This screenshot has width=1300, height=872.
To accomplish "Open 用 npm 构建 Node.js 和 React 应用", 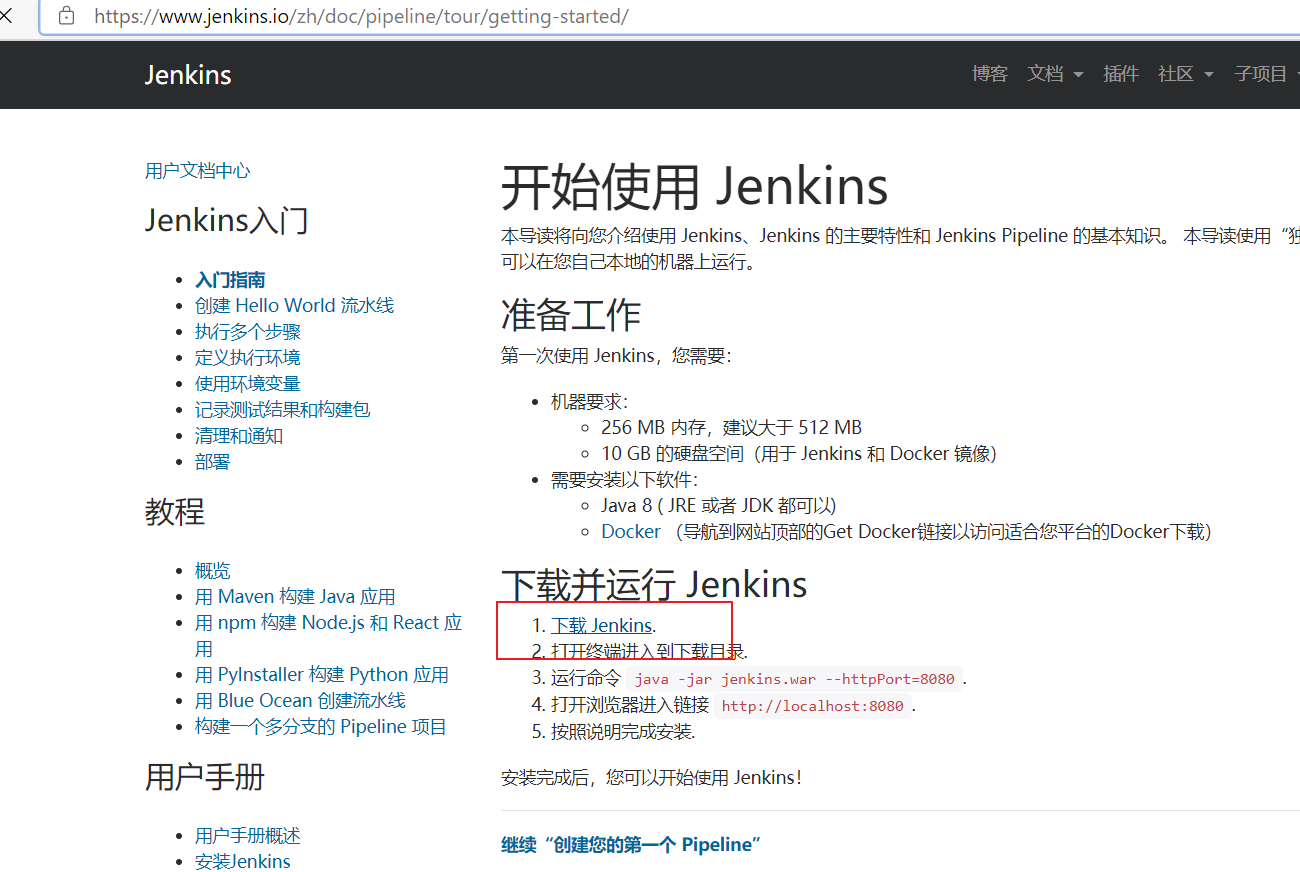I will pyautogui.click(x=328, y=635).
